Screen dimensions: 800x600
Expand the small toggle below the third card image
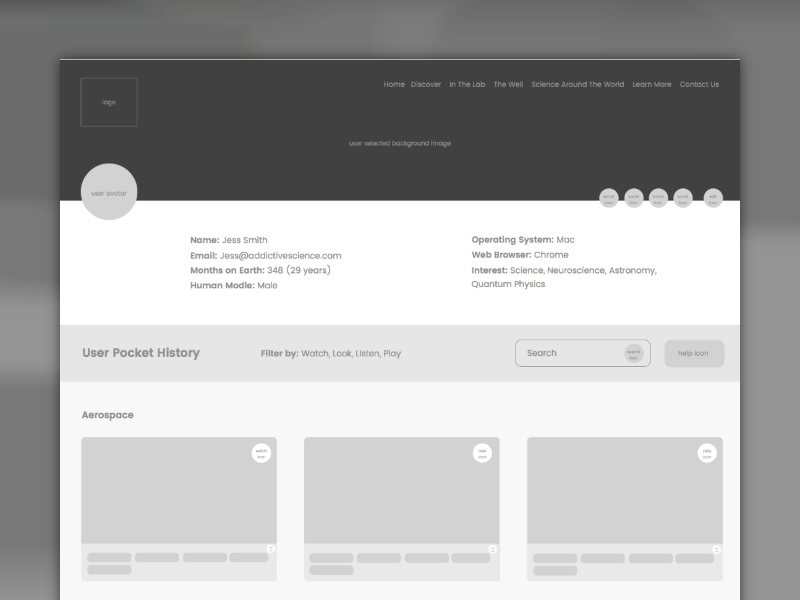pos(716,549)
